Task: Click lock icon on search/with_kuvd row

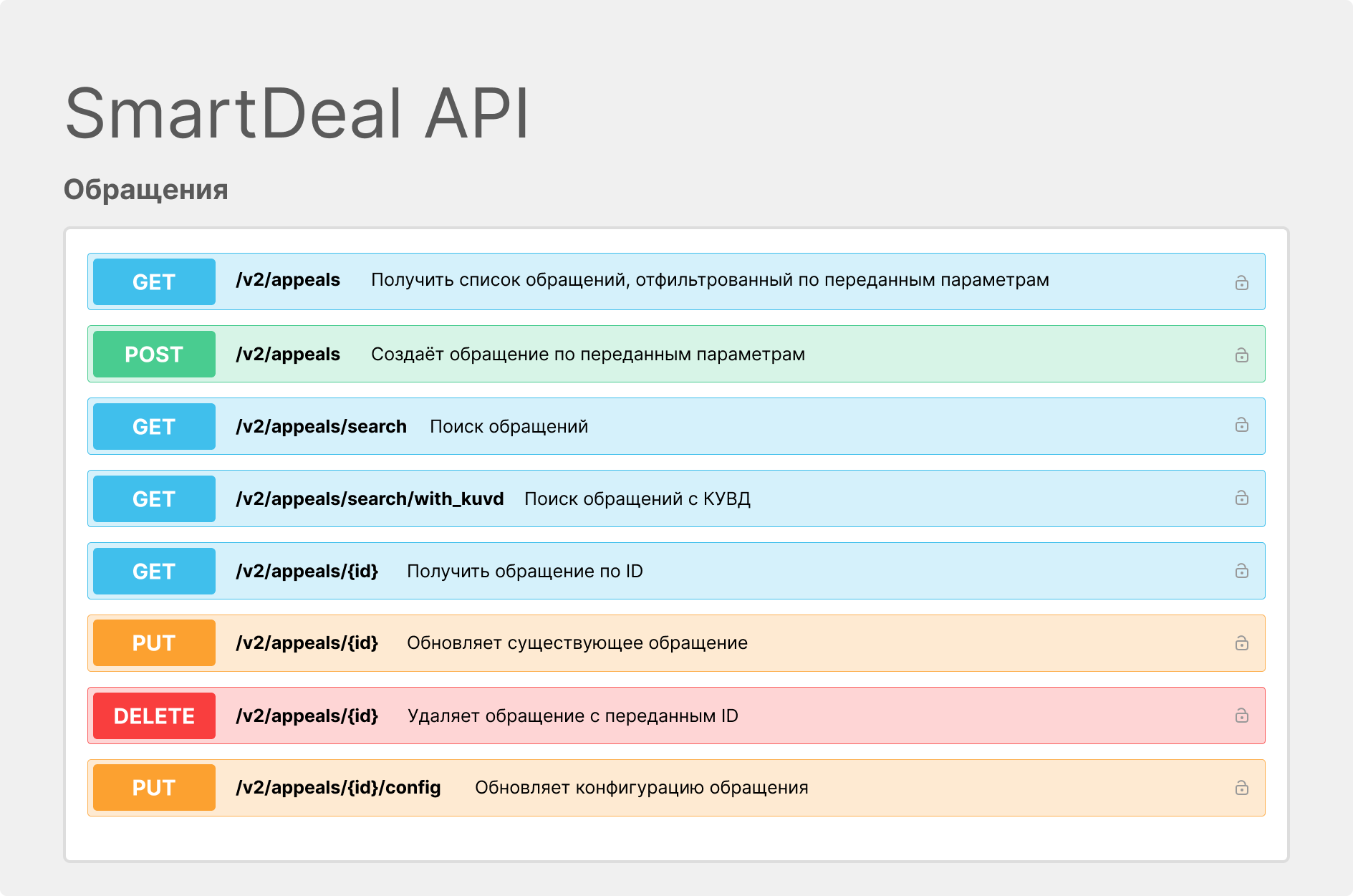Action: (x=1241, y=498)
